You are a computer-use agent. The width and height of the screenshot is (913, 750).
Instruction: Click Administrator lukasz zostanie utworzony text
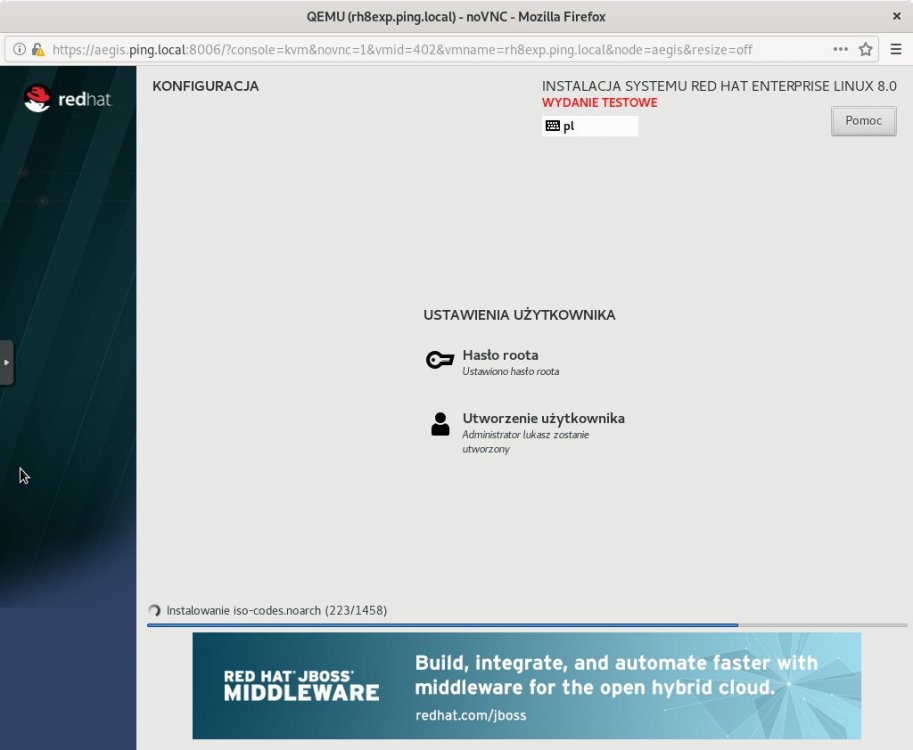[526, 442]
